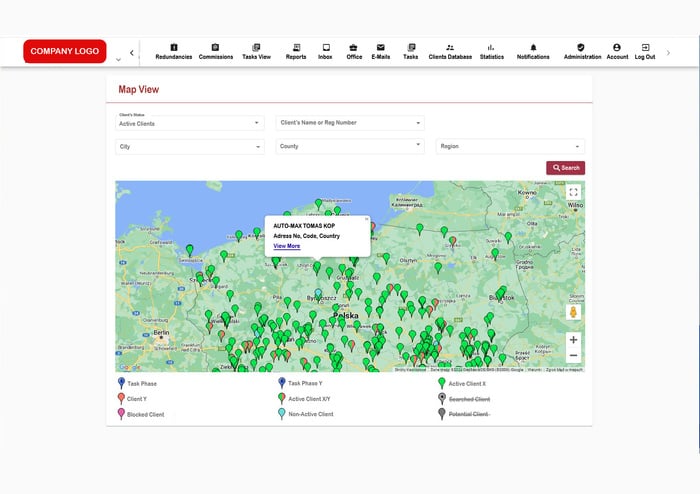Go to Clients Database menu item

pyautogui.click(x=450, y=52)
